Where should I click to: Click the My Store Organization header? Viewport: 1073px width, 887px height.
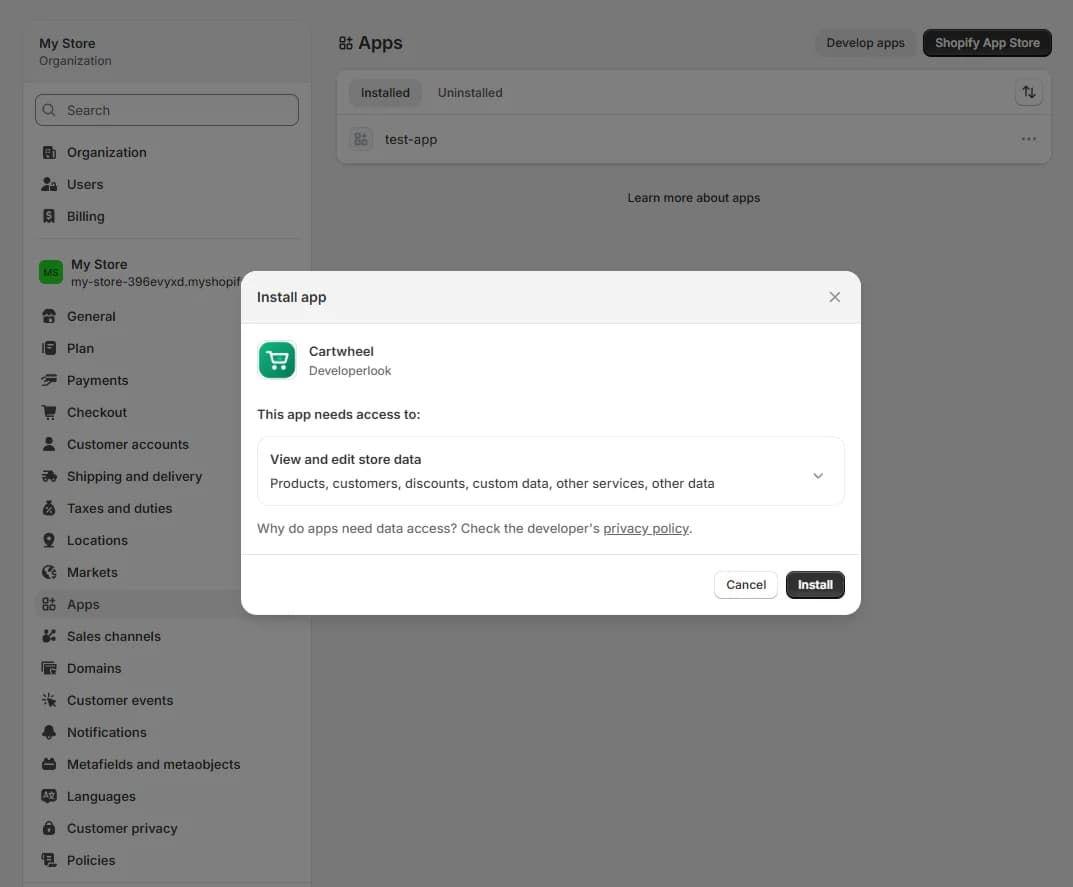75,51
